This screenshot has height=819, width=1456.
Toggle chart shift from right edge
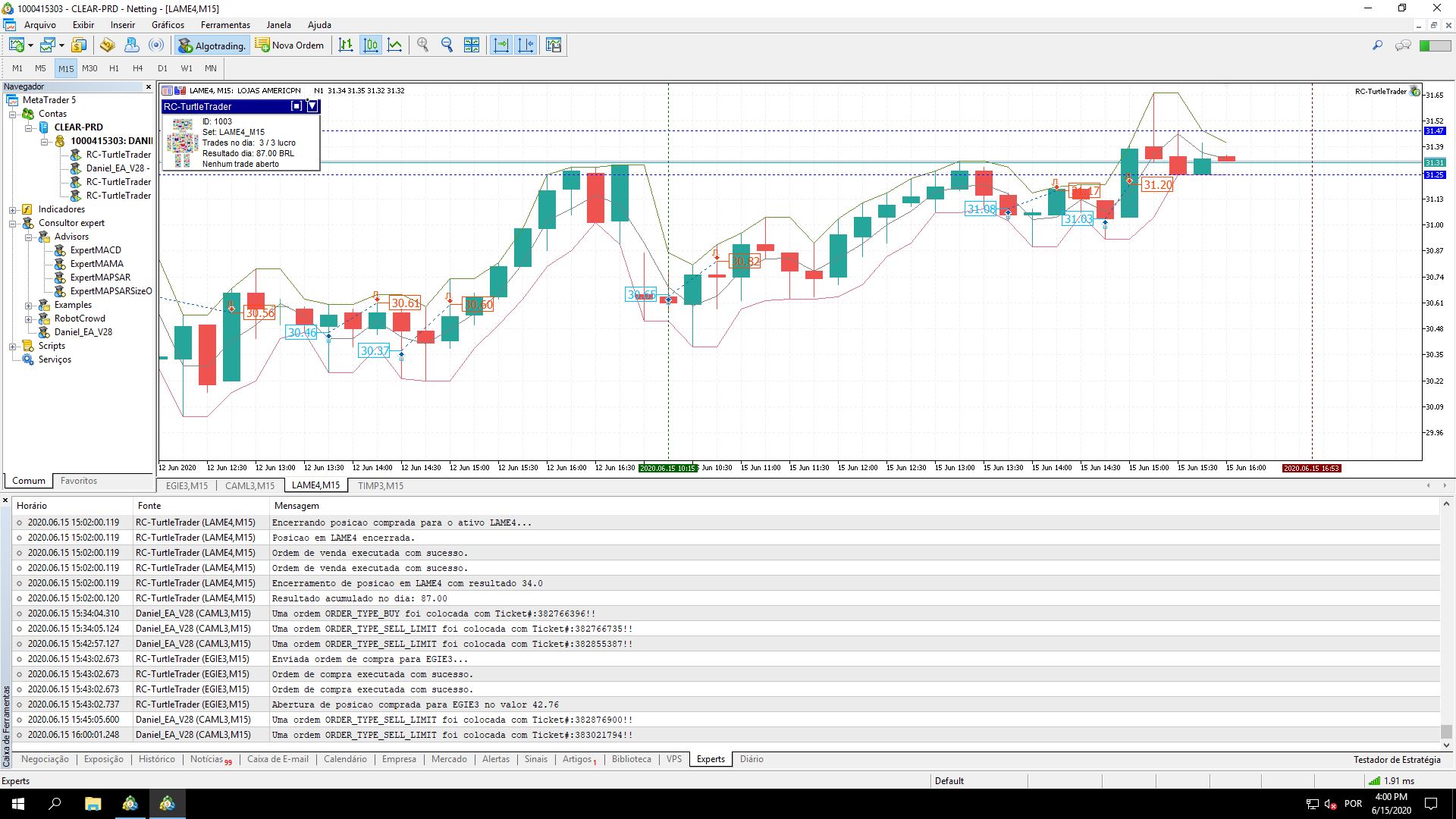pyautogui.click(x=526, y=45)
